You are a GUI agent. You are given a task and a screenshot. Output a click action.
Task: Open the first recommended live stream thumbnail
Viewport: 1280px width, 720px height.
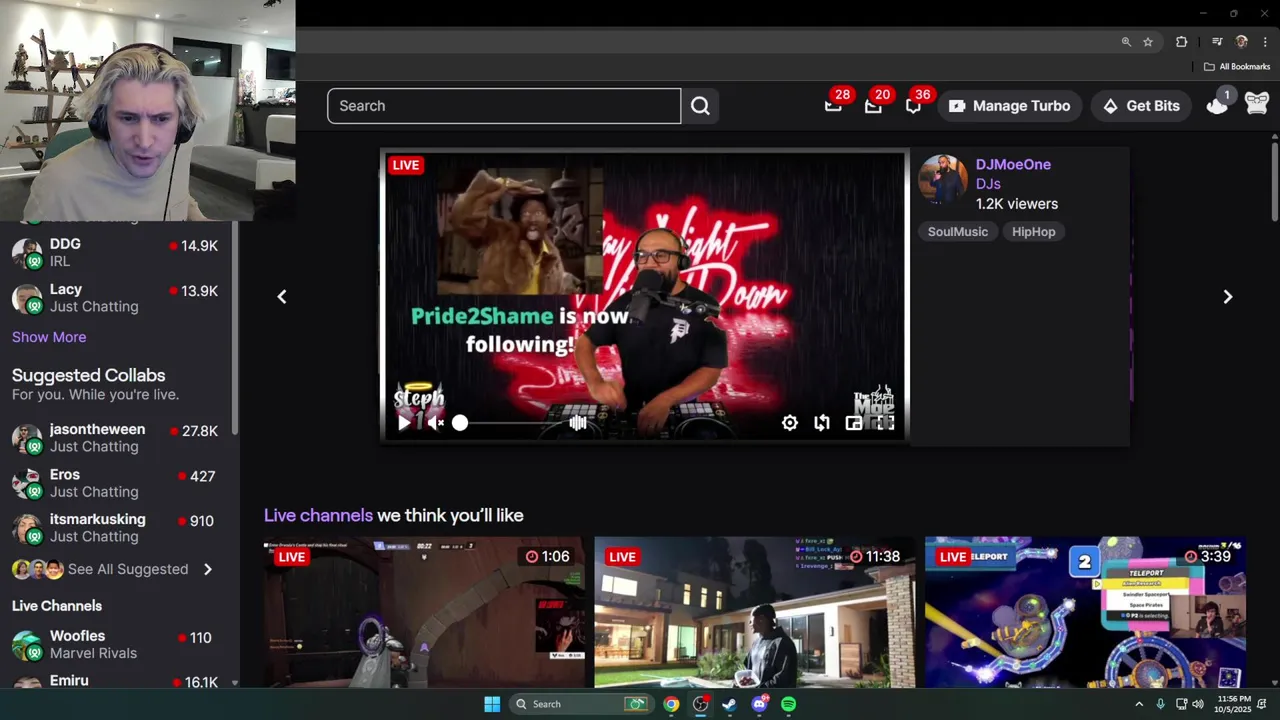(425, 614)
